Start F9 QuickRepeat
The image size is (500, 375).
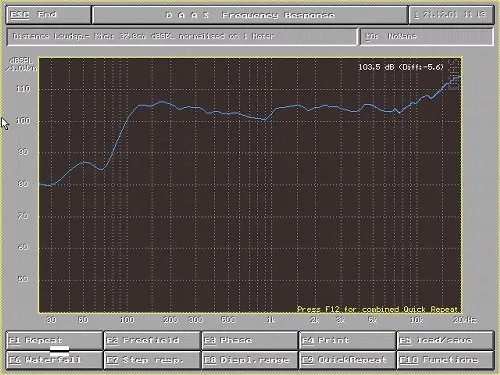point(347,360)
